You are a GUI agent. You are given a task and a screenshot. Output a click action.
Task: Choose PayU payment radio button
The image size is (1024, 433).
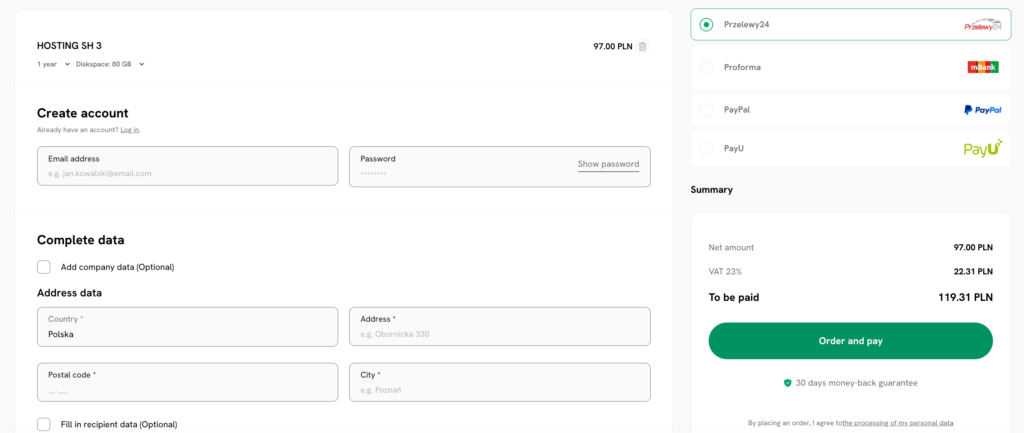[706, 148]
